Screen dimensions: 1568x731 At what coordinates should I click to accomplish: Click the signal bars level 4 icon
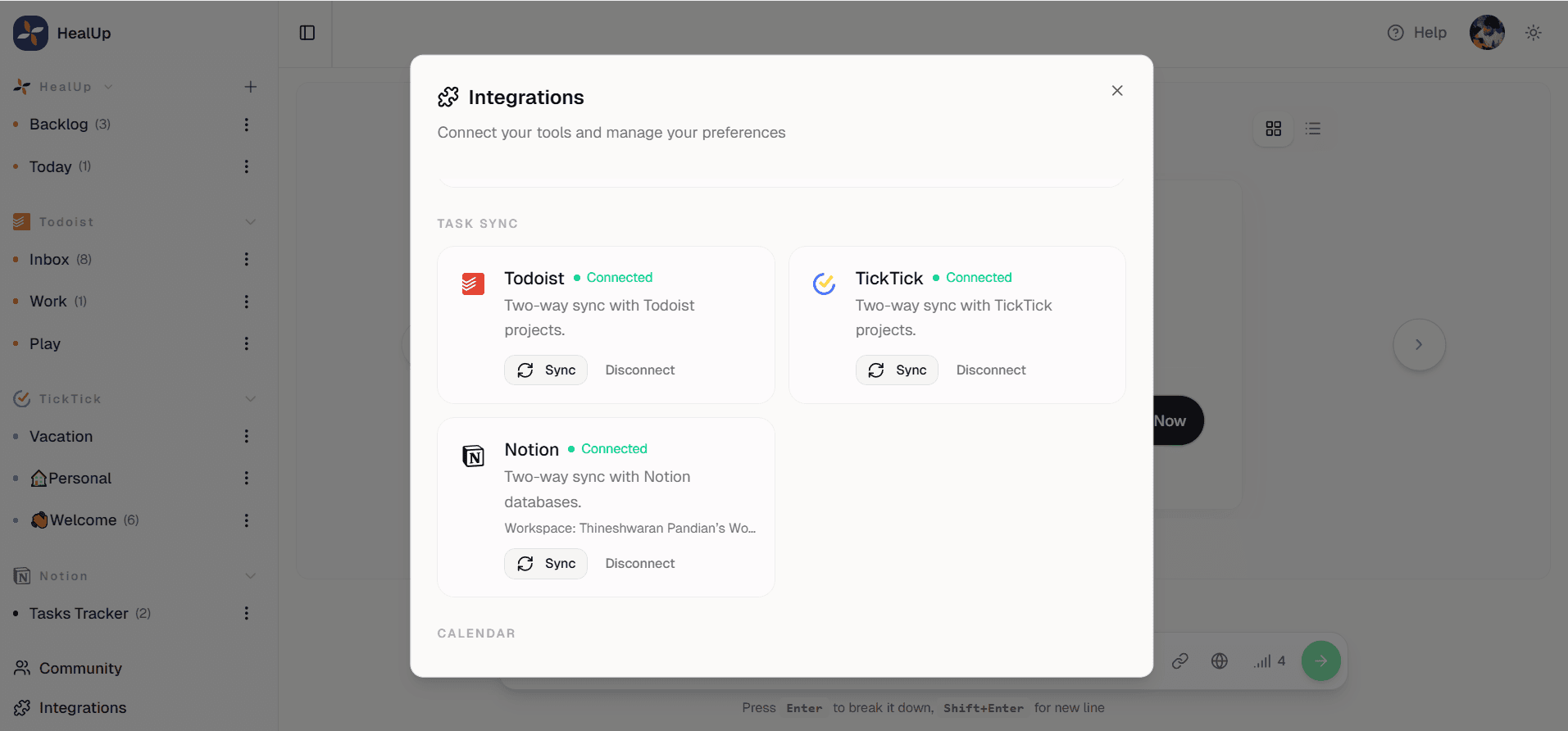(x=1269, y=661)
